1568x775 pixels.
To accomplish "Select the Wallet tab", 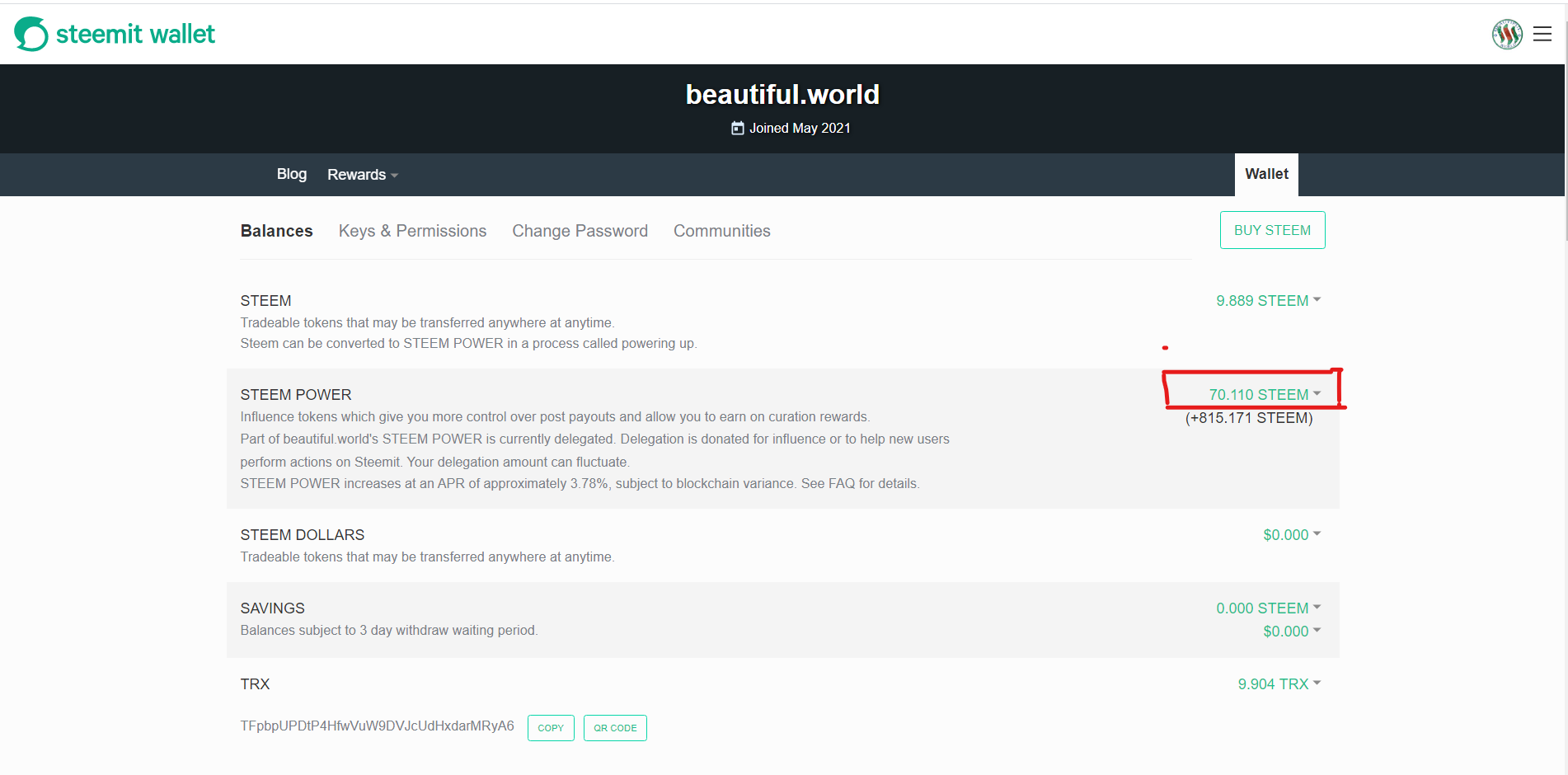I will coord(1266,174).
